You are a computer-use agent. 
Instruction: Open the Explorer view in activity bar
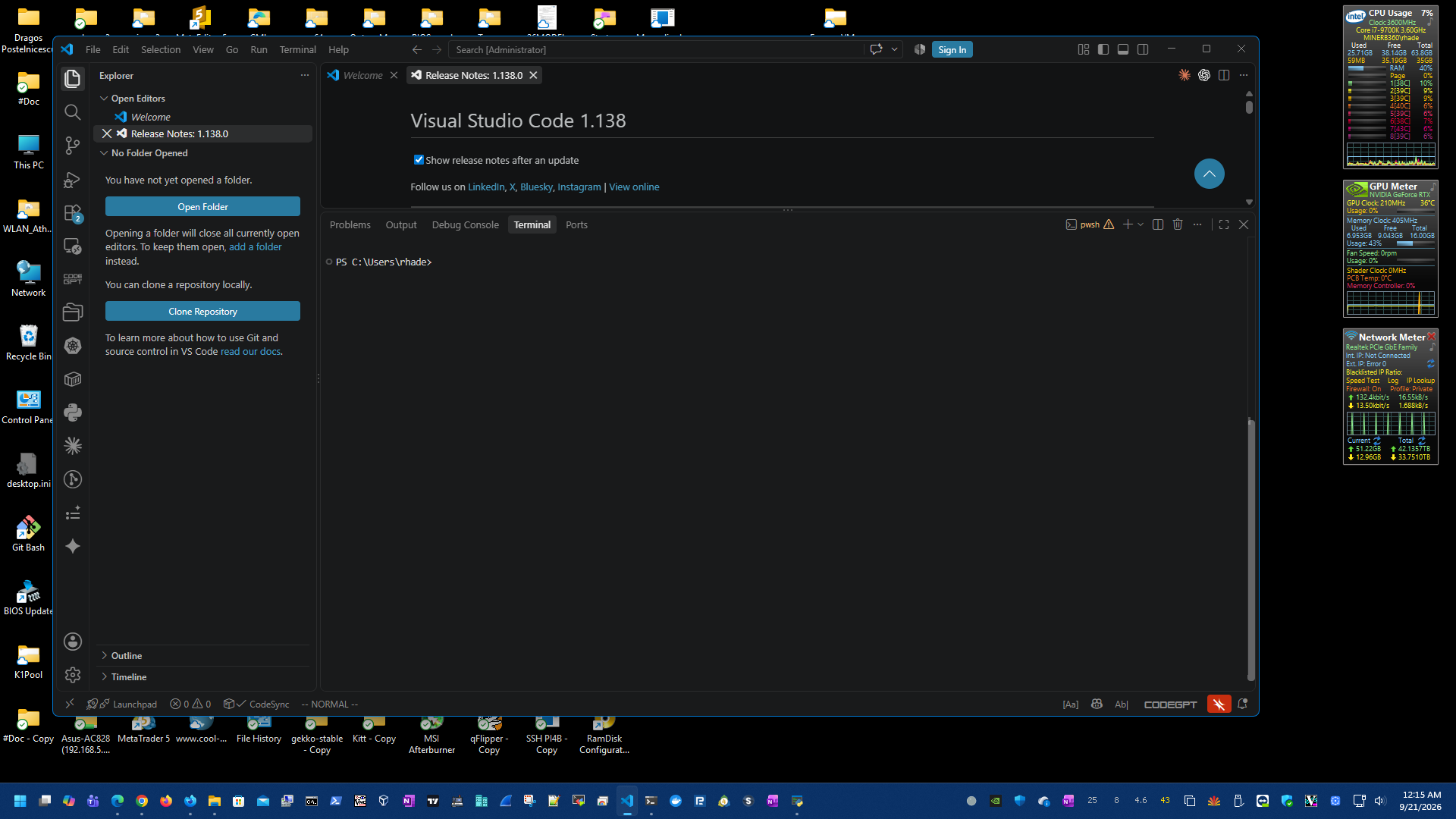click(72, 79)
